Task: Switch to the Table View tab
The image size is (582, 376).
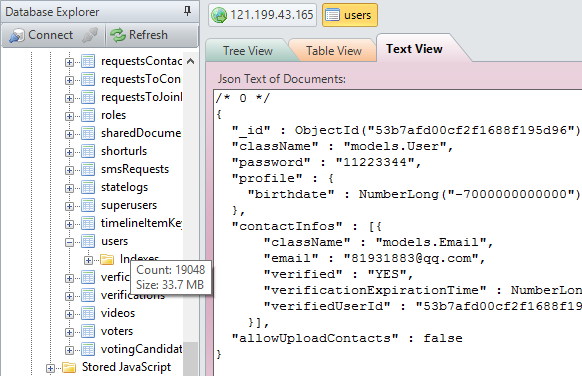Action: point(333,51)
